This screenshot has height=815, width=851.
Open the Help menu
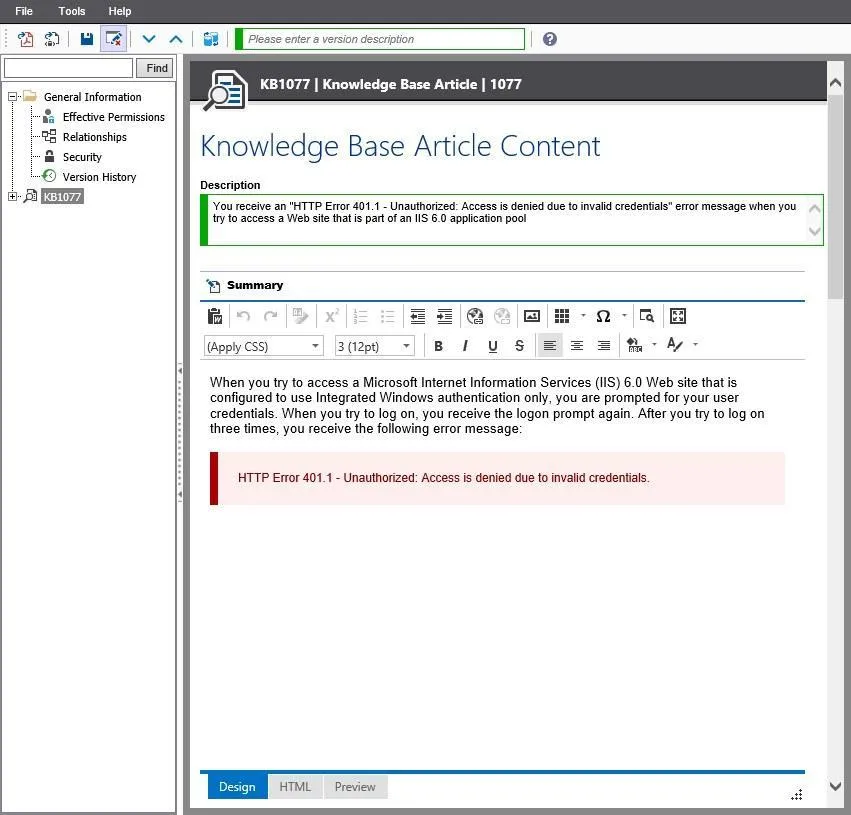click(x=119, y=11)
